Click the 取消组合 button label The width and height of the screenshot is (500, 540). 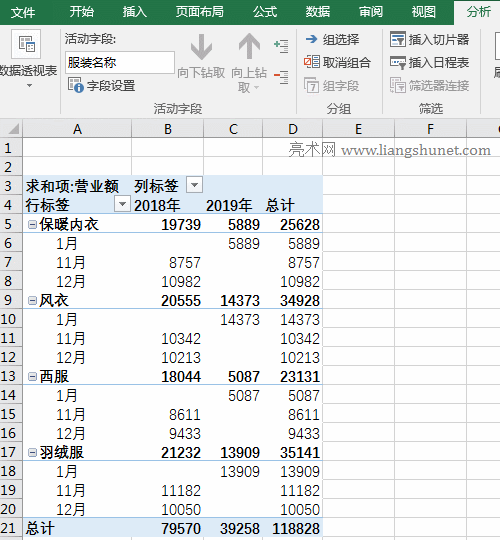coord(347,62)
